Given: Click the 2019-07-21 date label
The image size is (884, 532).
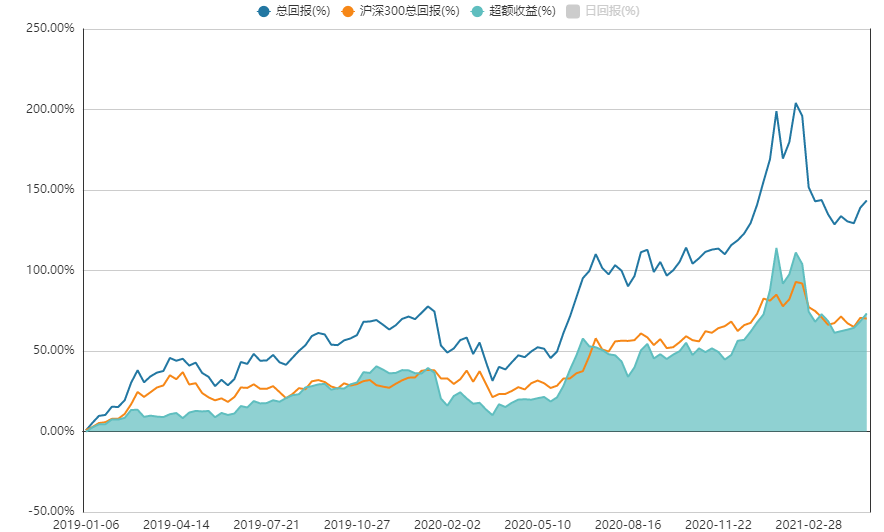Looking at the screenshot, I should click(266, 525).
